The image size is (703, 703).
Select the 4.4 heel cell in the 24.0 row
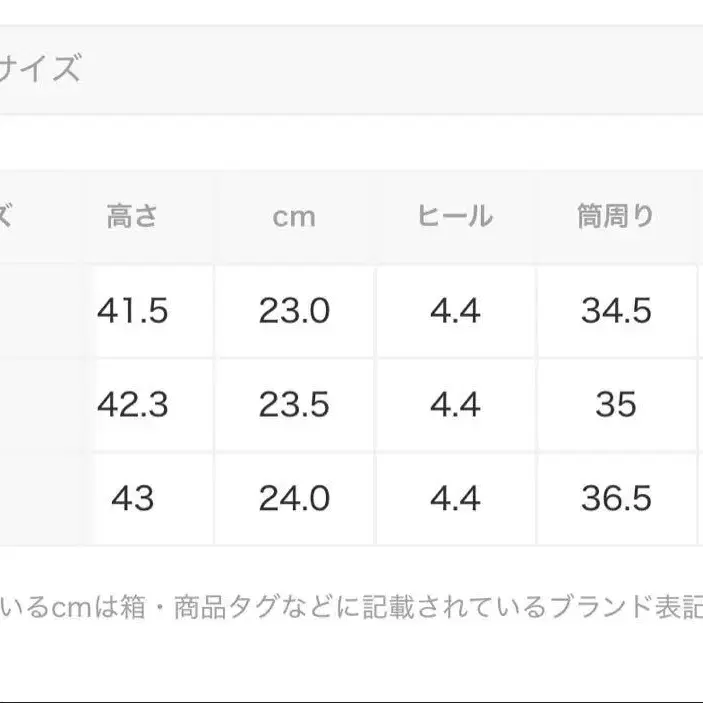(x=455, y=498)
